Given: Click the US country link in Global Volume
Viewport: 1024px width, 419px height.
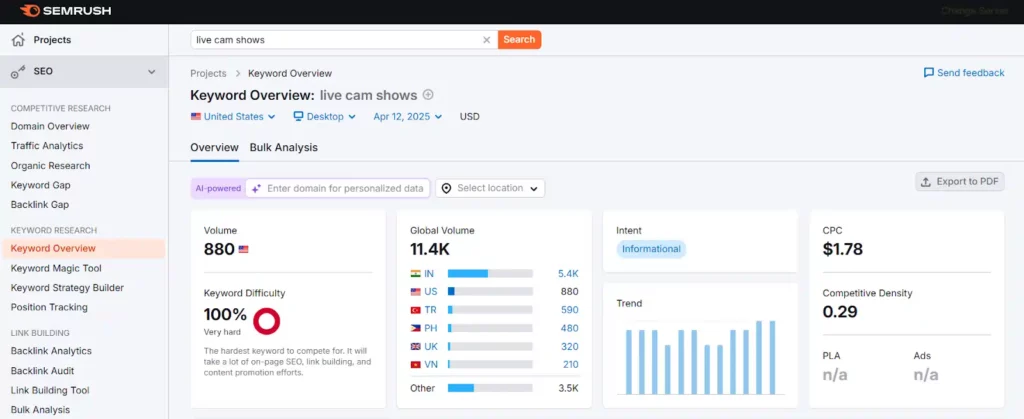Looking at the screenshot, I should point(430,292).
